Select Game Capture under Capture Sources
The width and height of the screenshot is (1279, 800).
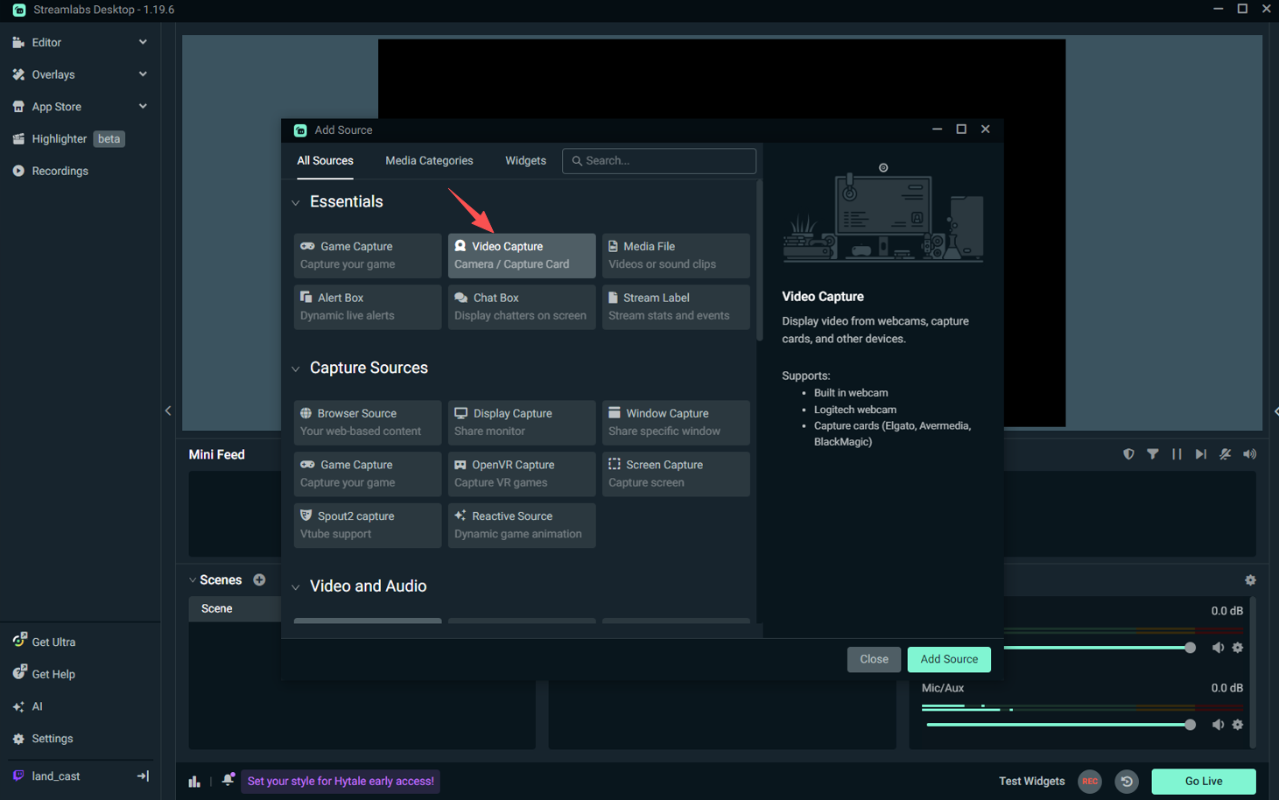tap(368, 474)
